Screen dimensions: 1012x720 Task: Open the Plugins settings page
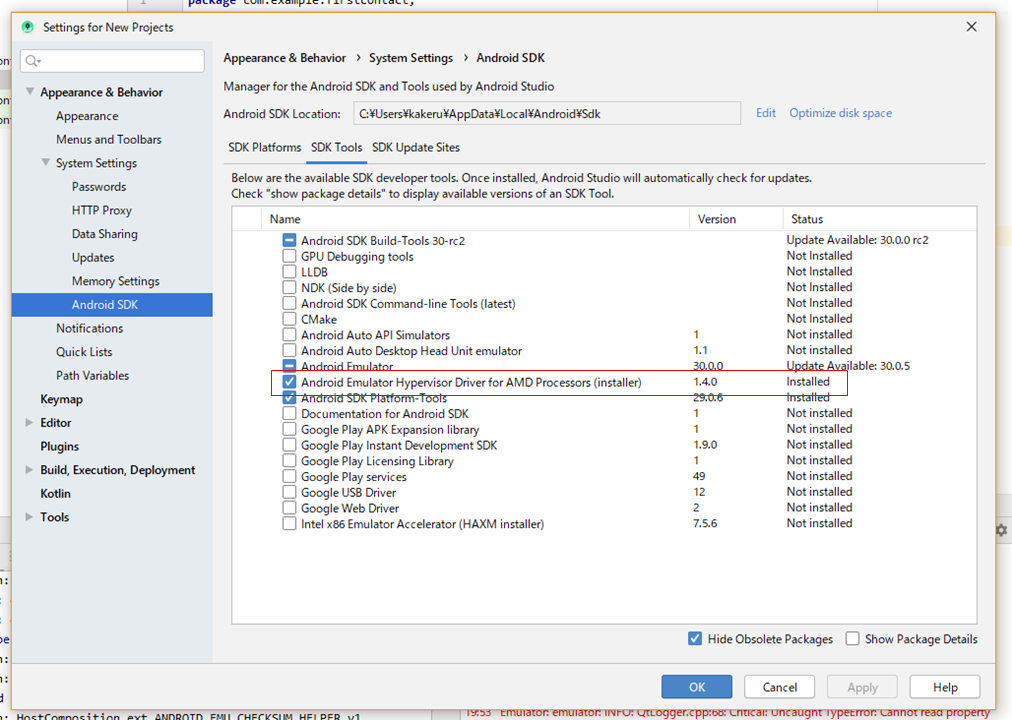(59, 446)
